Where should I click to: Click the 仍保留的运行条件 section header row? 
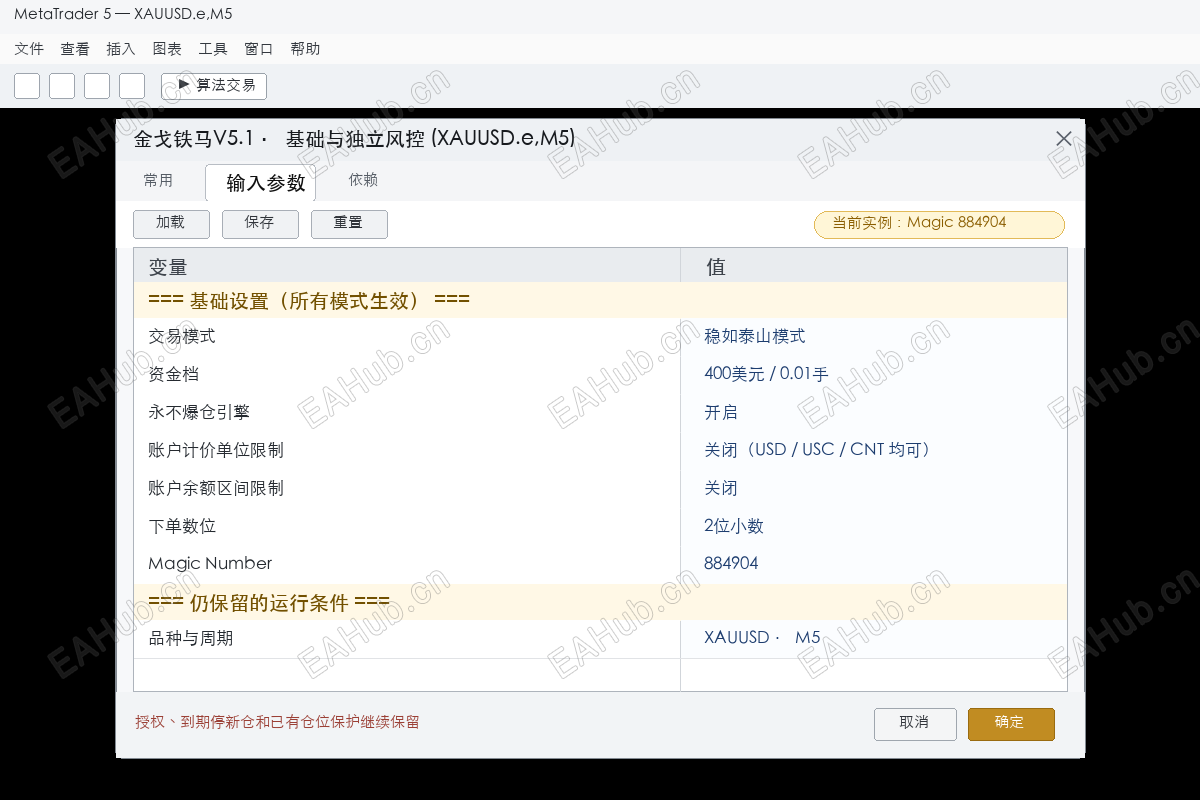[600, 602]
